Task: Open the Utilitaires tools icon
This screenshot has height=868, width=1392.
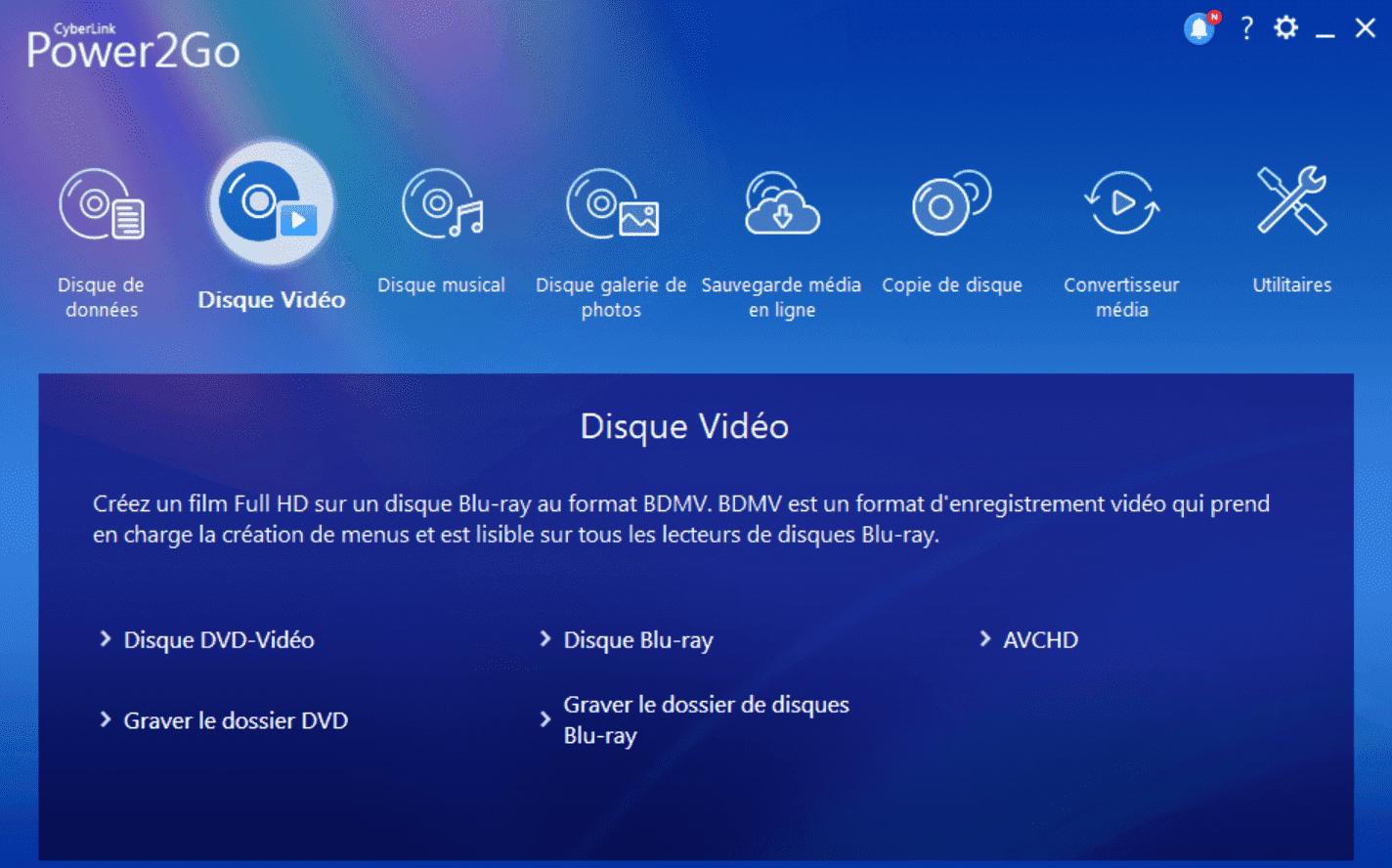Action: (1291, 200)
